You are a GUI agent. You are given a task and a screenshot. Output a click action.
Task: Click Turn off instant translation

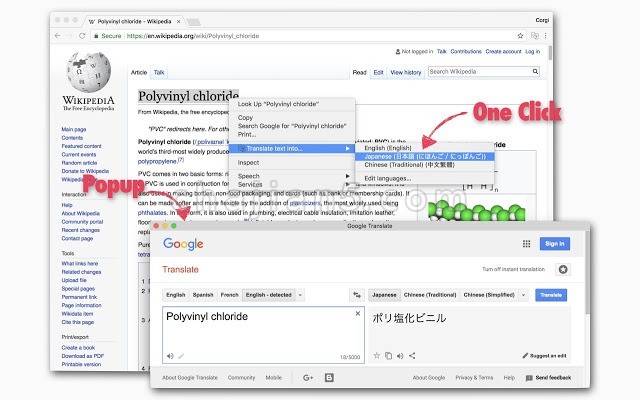point(513,269)
